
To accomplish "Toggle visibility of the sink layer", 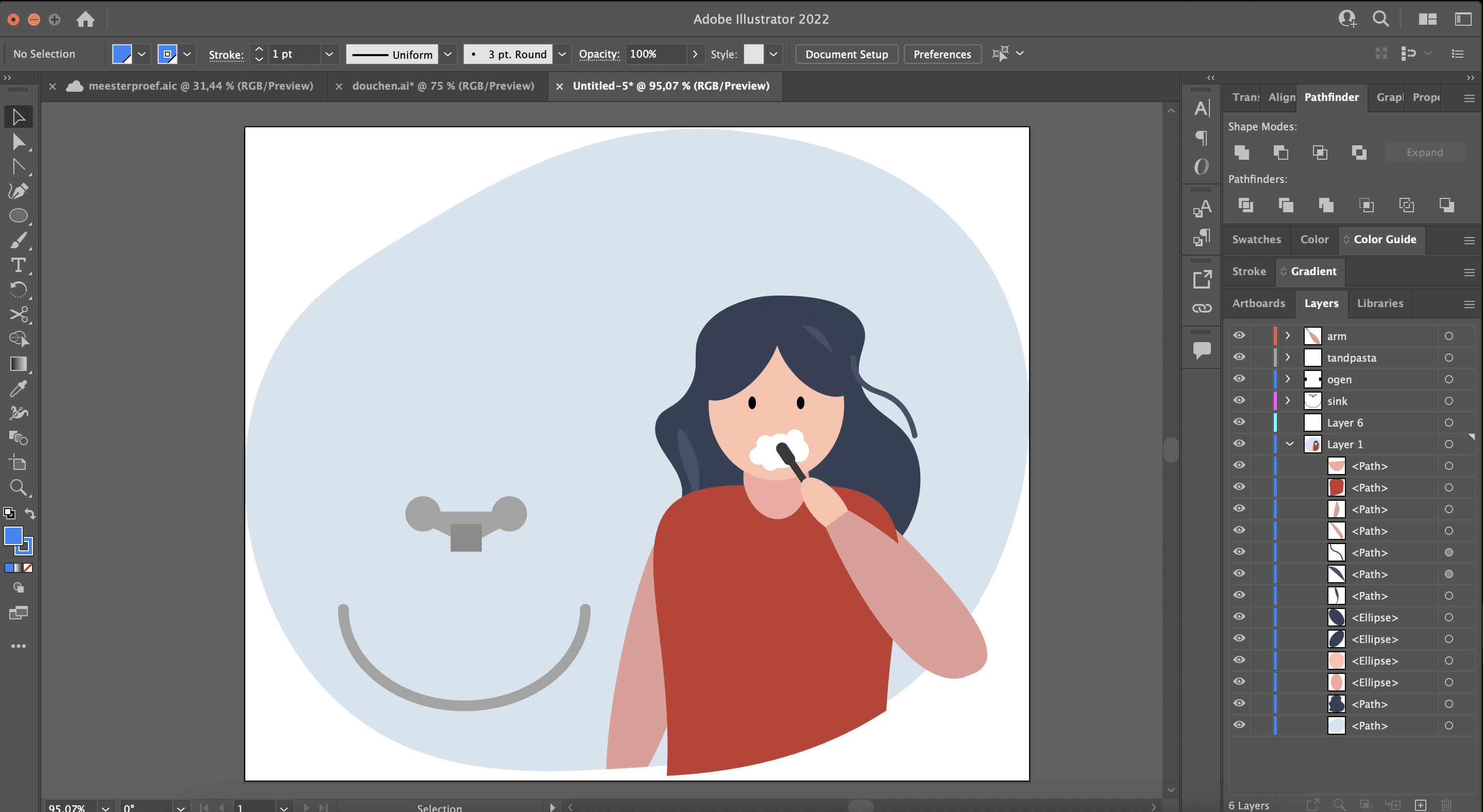I will (1239, 400).
